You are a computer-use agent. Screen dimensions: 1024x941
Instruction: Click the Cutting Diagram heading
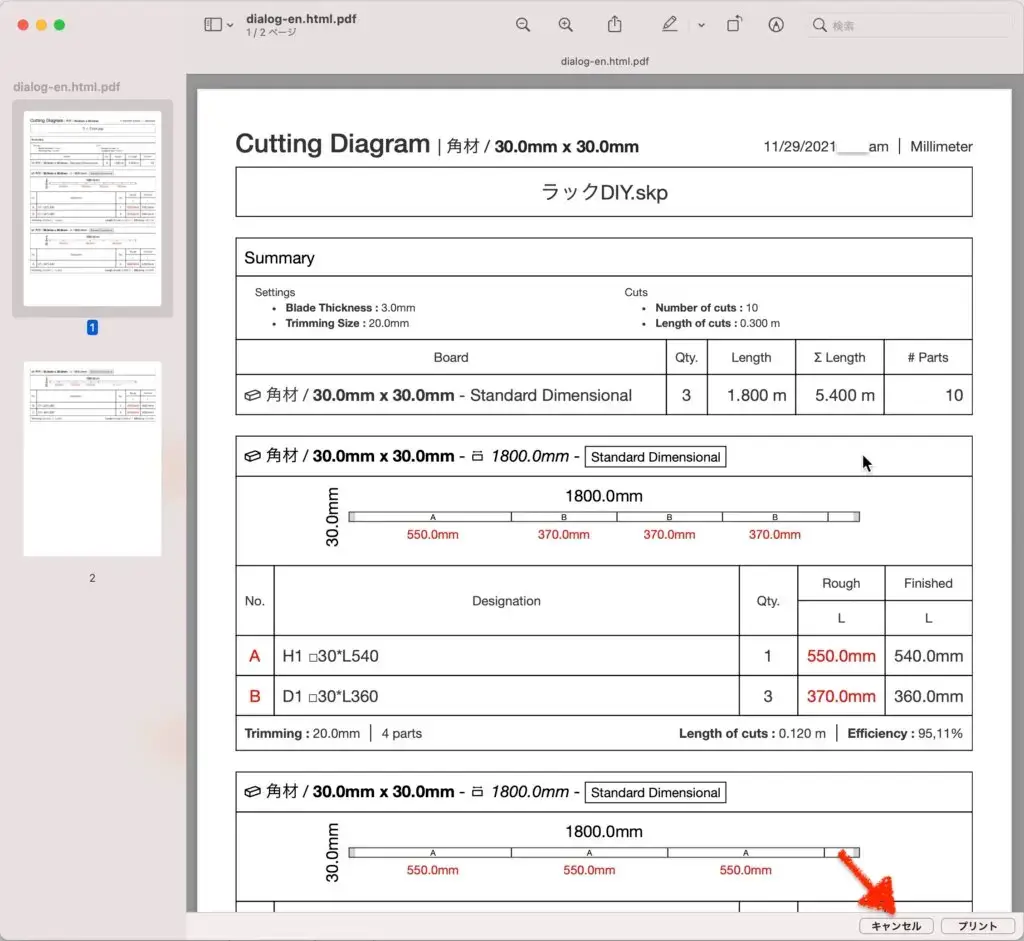pos(332,144)
